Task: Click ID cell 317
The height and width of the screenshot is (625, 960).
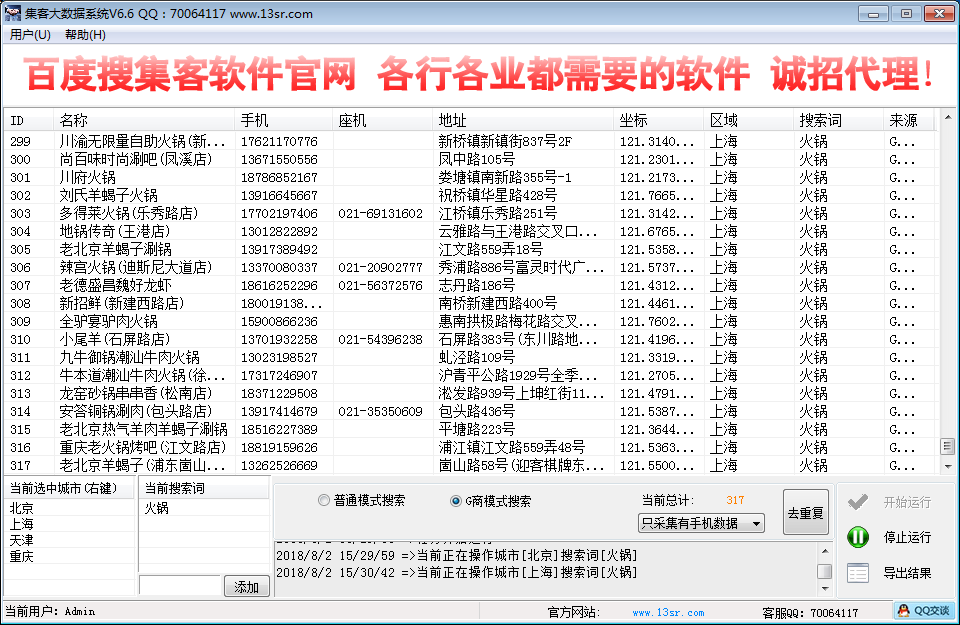Action: pyautogui.click(x=20, y=466)
